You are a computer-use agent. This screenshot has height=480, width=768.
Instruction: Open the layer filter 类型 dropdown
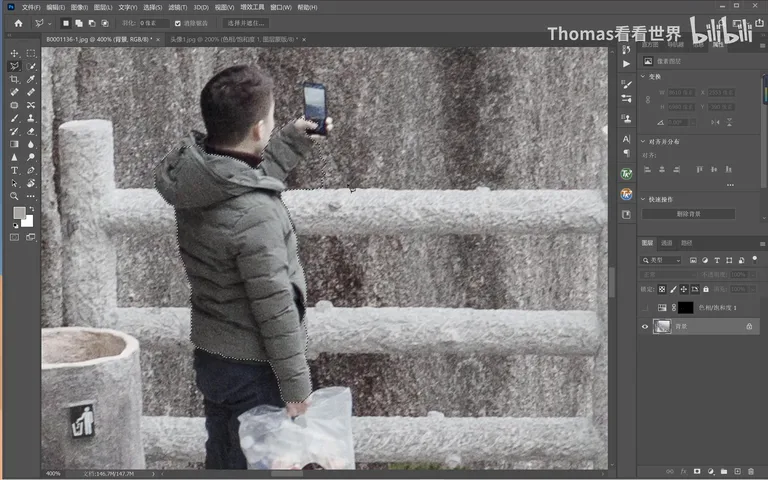pyautogui.click(x=661, y=260)
